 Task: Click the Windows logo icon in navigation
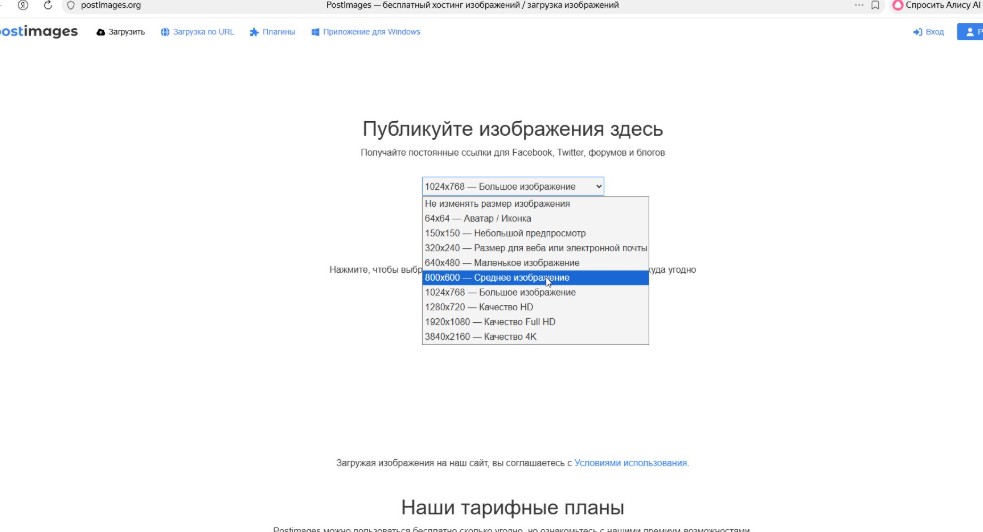pos(315,32)
